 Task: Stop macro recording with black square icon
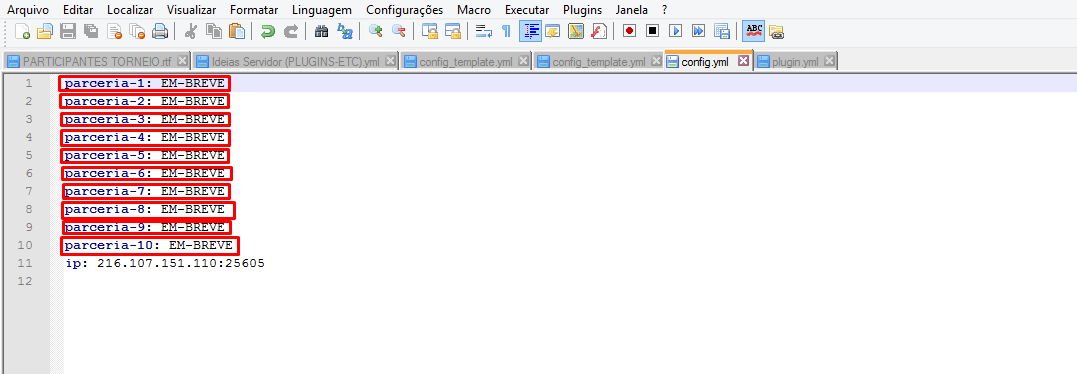pyautogui.click(x=653, y=31)
